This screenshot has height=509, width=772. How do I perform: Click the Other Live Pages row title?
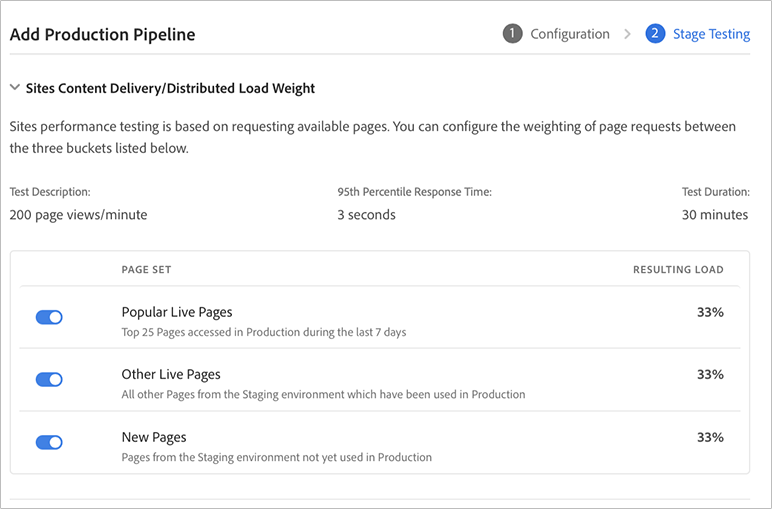[x=171, y=374]
